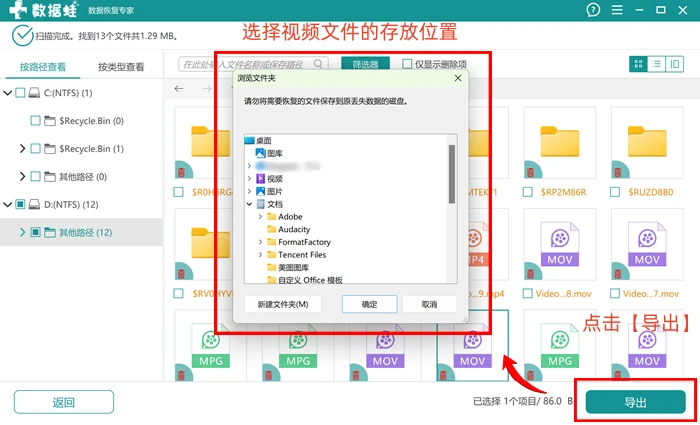The height and width of the screenshot is (425, 700).
Task: Select the Video...8.mov file thumbnail
Action: 559,244
